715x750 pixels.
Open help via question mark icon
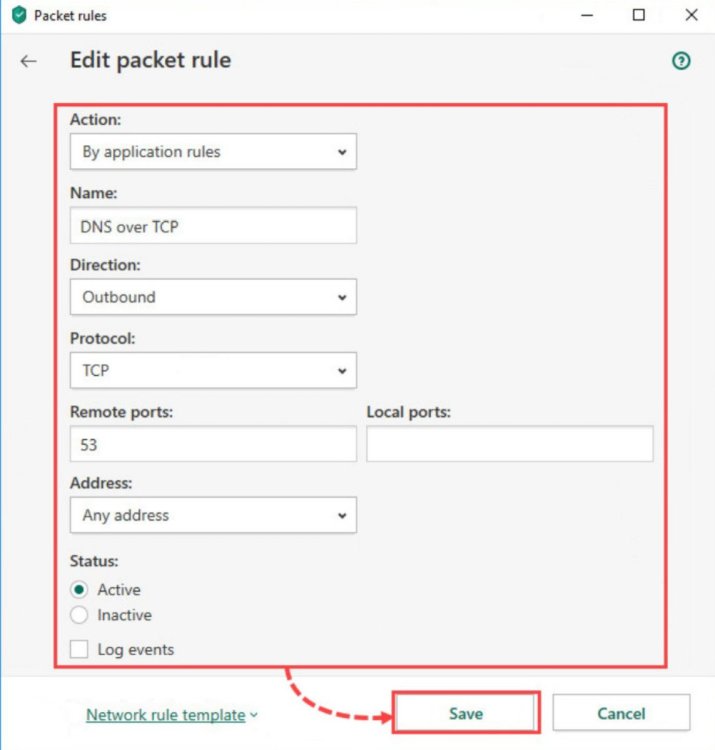(x=681, y=61)
